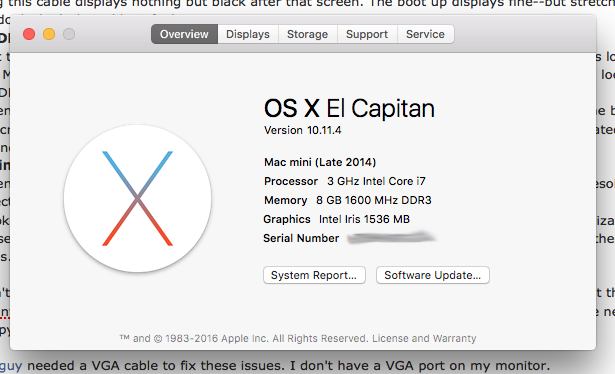
Task: Minimize window with the yellow button
Action: click(49, 34)
